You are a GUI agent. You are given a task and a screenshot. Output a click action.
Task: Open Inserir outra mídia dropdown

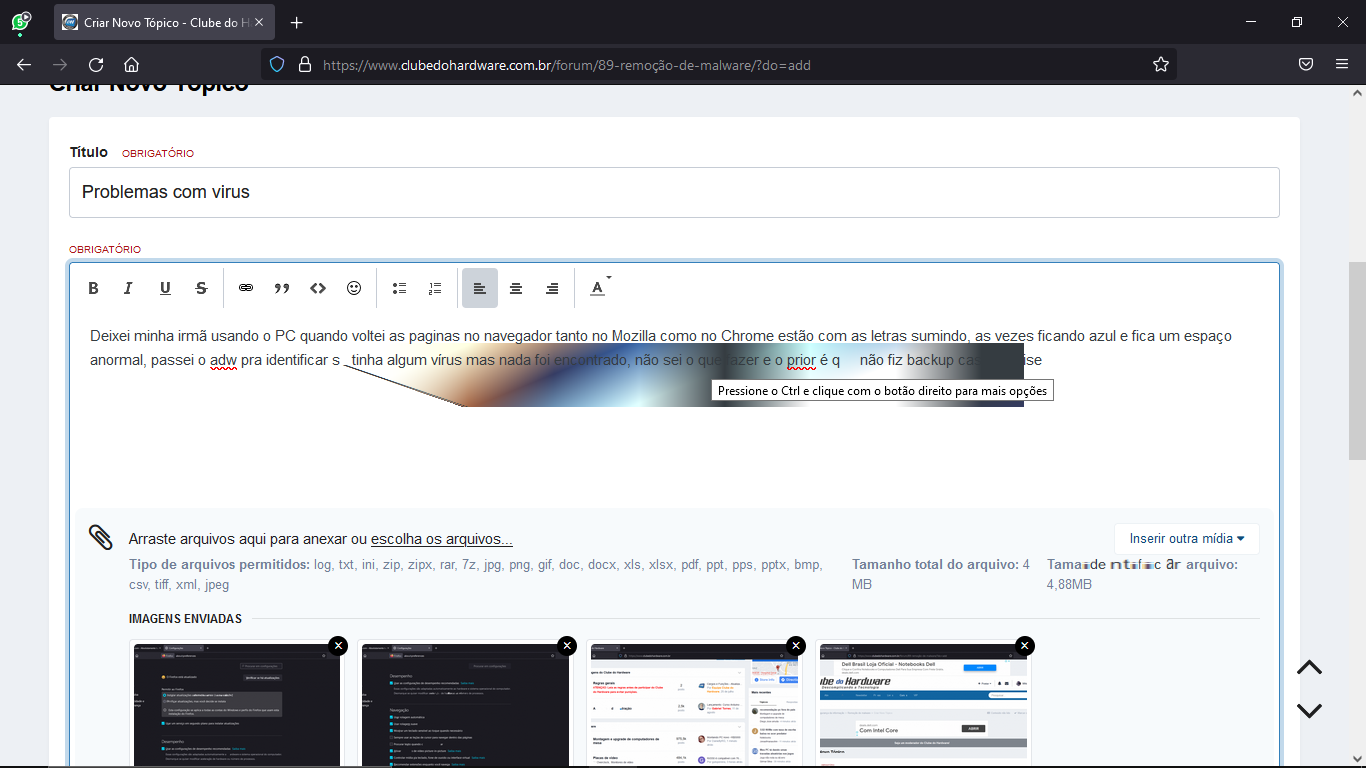1187,539
